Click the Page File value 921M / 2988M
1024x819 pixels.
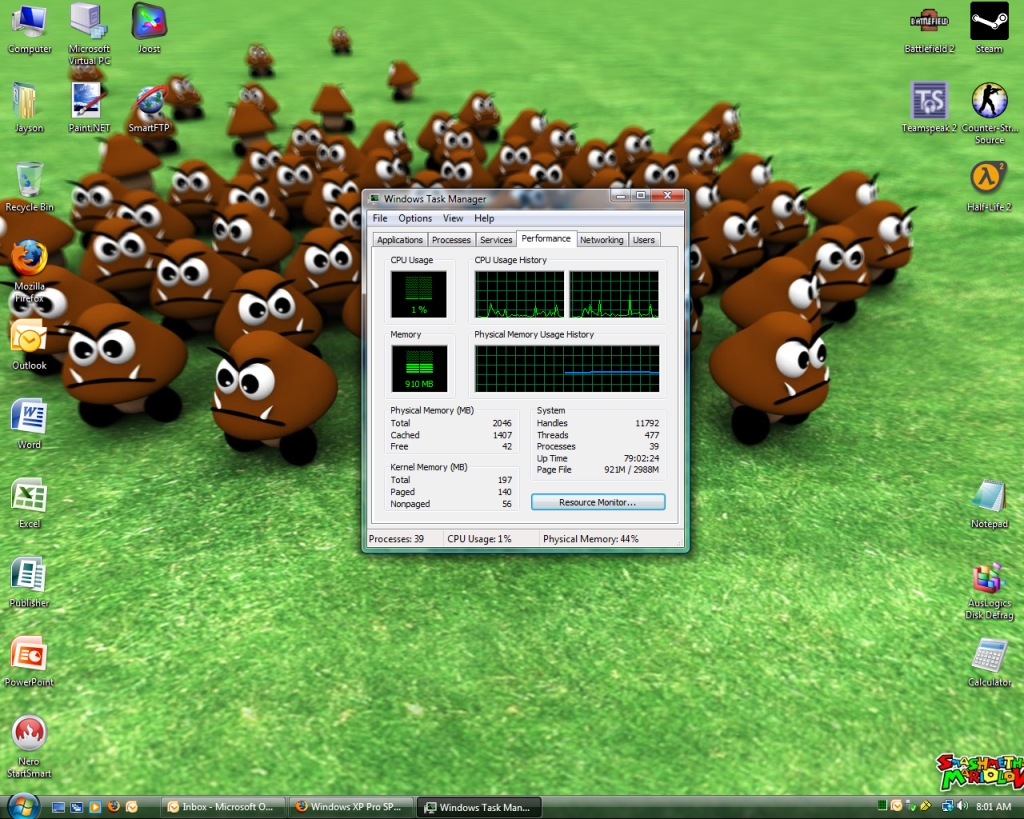click(x=632, y=470)
